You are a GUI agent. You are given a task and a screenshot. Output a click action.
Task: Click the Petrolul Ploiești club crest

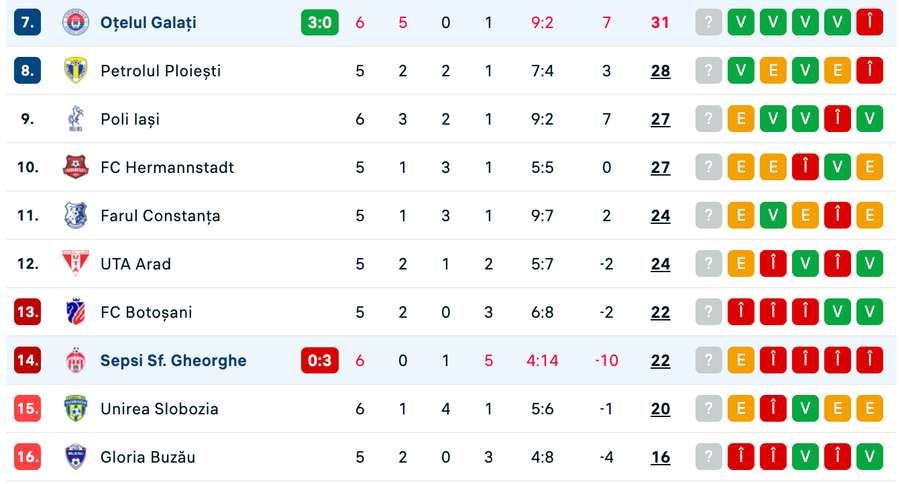(75, 71)
